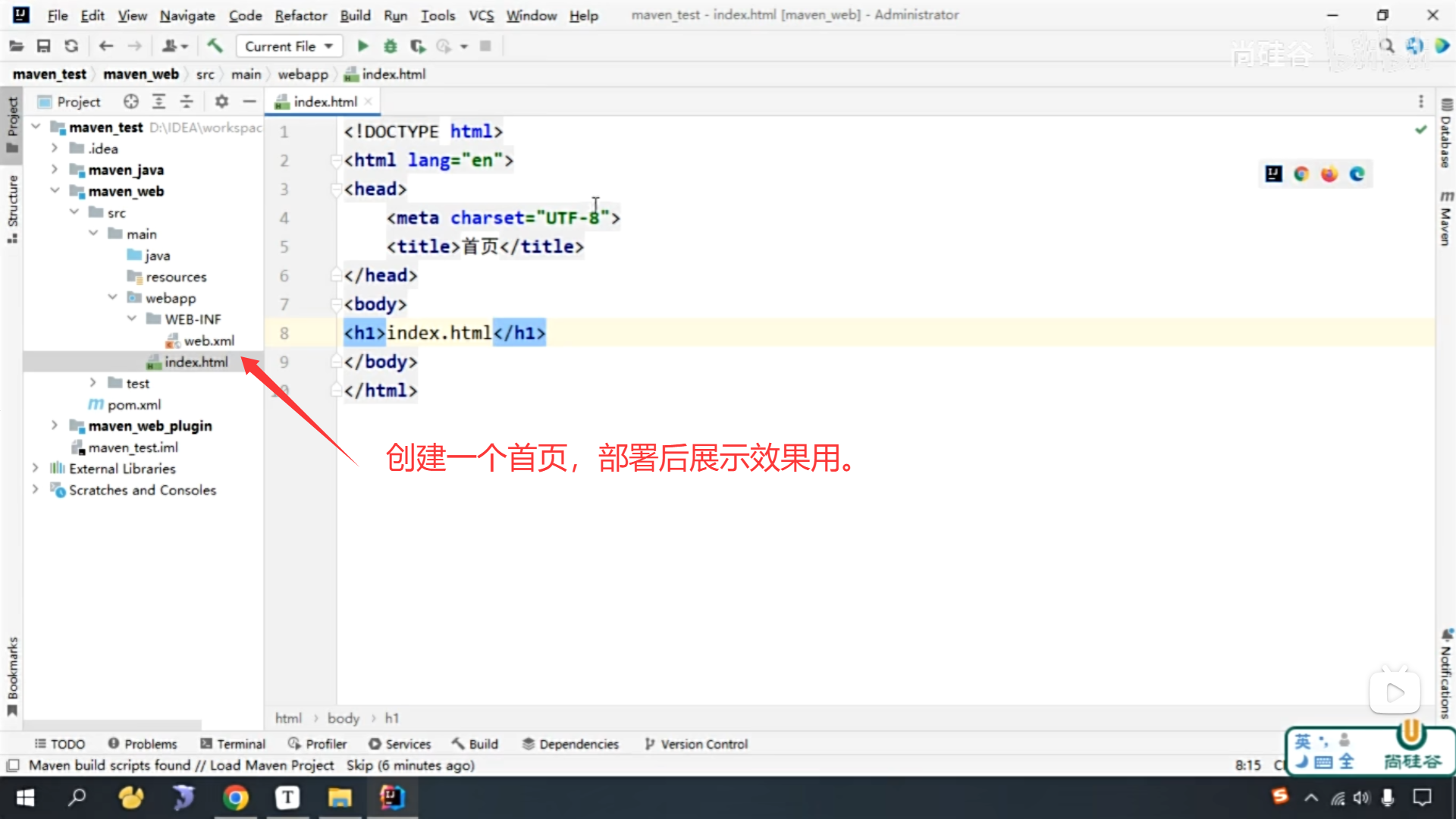Click the Build project hammer icon
Image resolution: width=1456 pixels, height=819 pixels.
pos(215,46)
